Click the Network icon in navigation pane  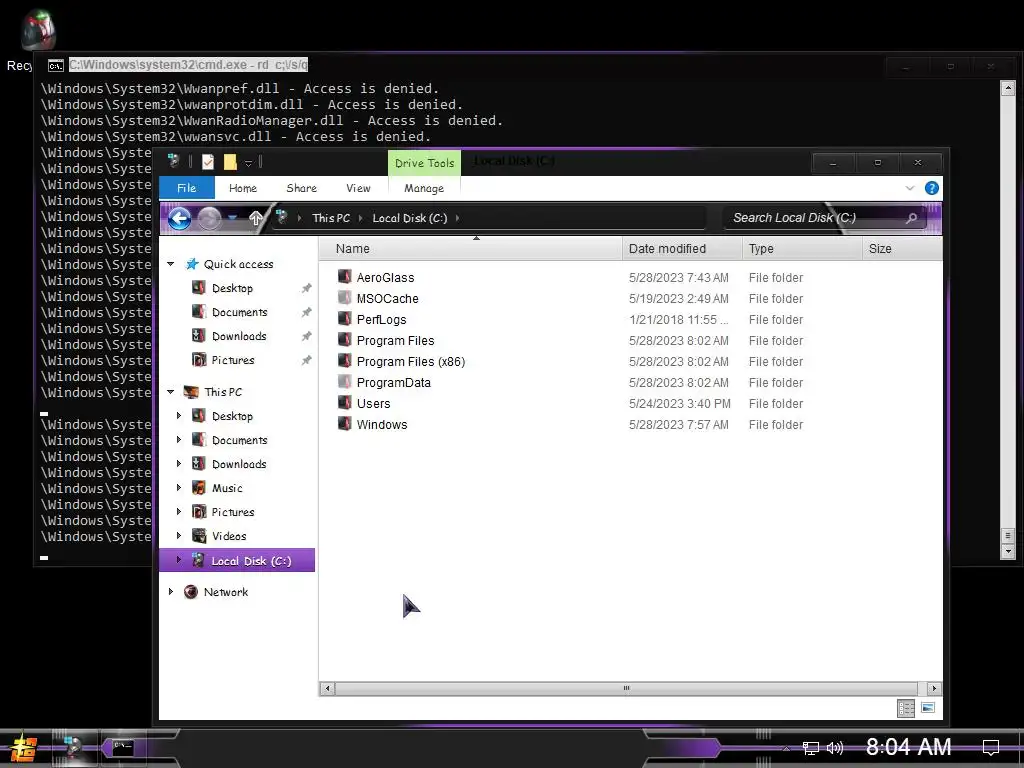coord(191,592)
